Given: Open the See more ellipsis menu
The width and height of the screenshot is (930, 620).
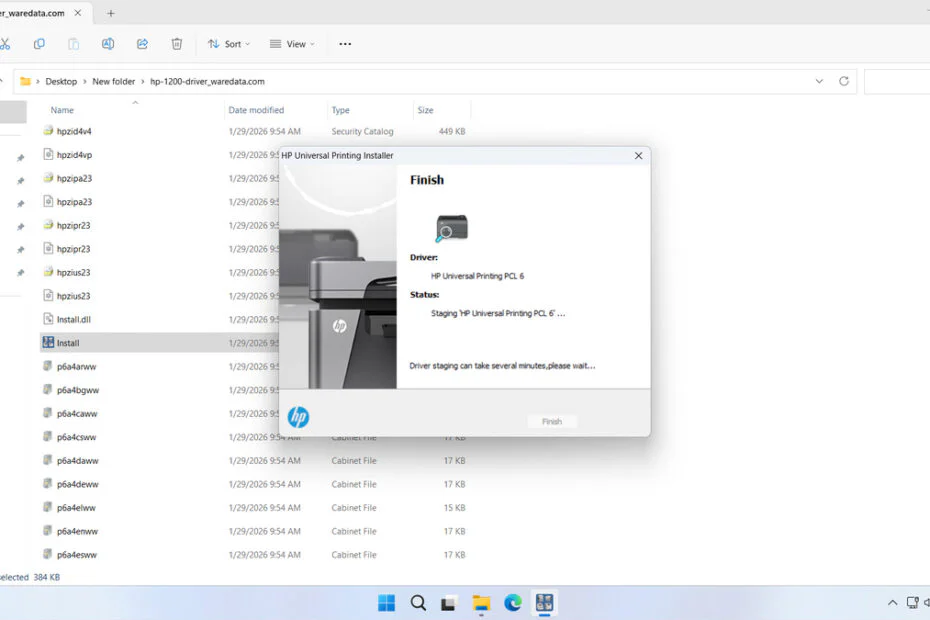Looking at the screenshot, I should (x=345, y=44).
